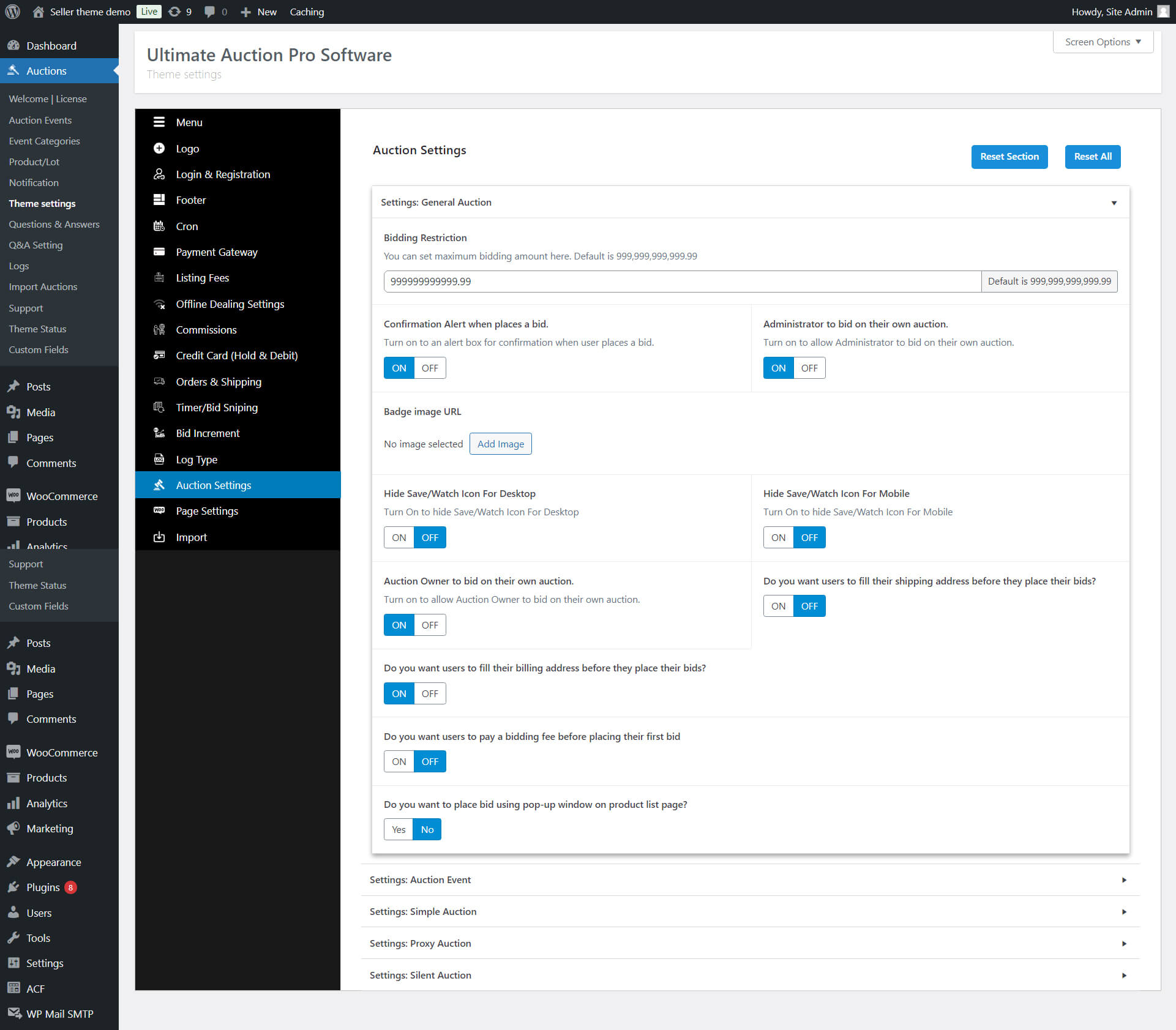Turn OFF Administrator bidding on own auction
The height and width of the screenshot is (1030, 1176).
tap(809, 368)
